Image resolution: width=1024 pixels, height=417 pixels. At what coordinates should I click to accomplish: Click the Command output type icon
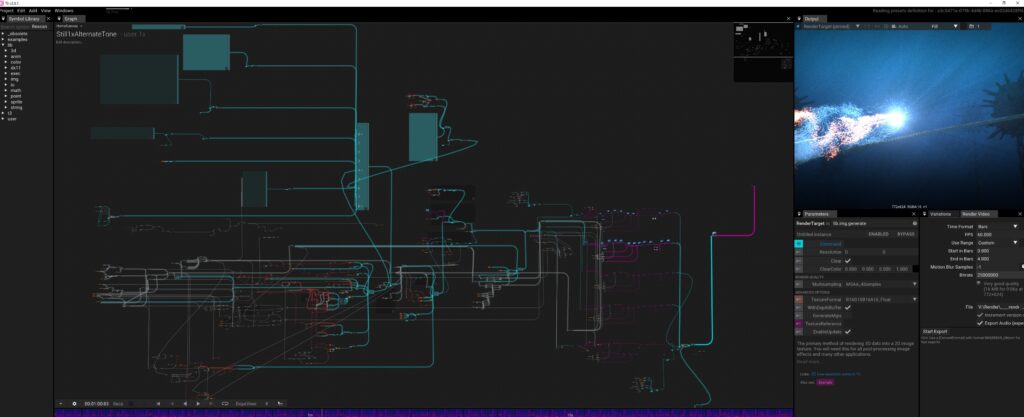[799, 243]
